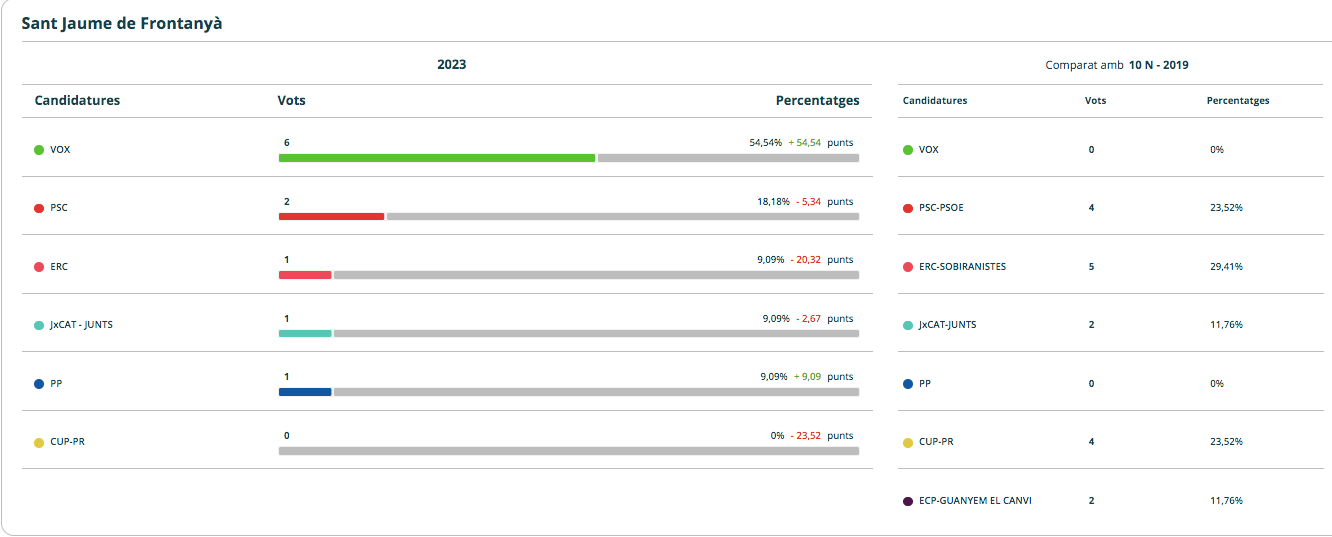Click the blue PP dot in 2023 list
This screenshot has height=537, width=1332.
coord(39,383)
